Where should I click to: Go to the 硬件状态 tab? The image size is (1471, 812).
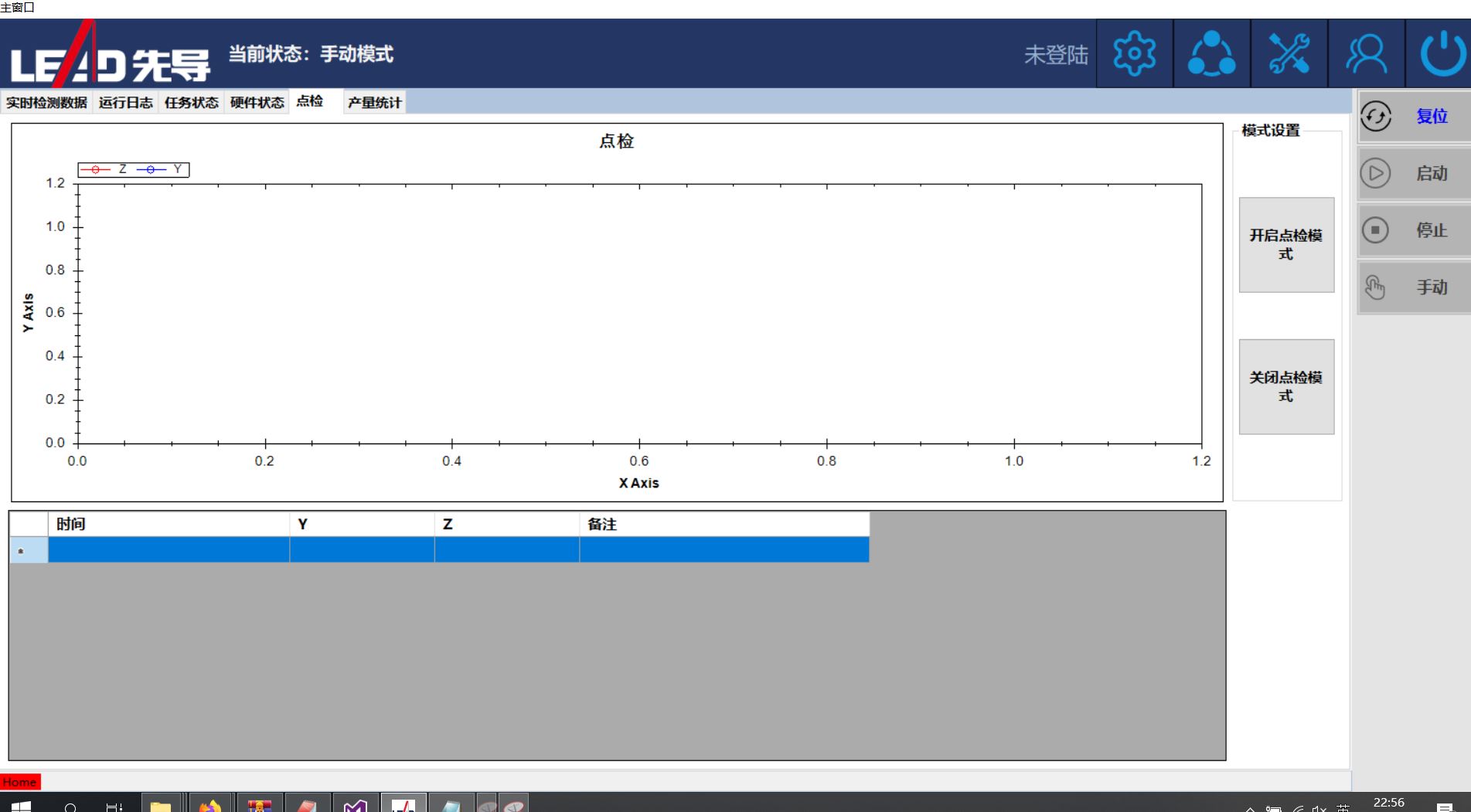(x=257, y=103)
